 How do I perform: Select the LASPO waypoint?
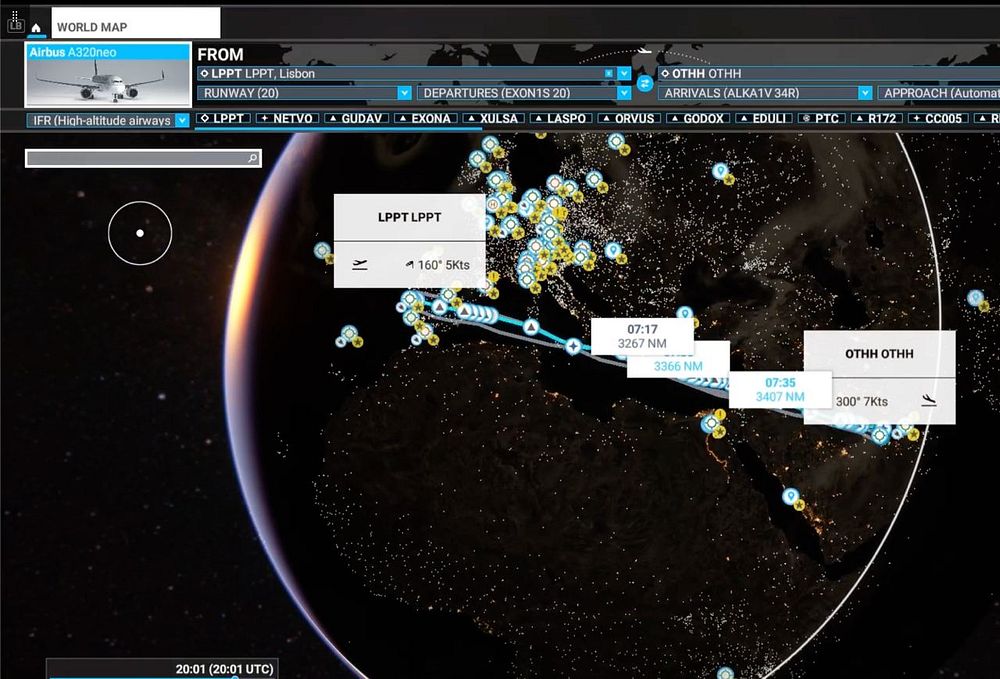tap(561, 118)
